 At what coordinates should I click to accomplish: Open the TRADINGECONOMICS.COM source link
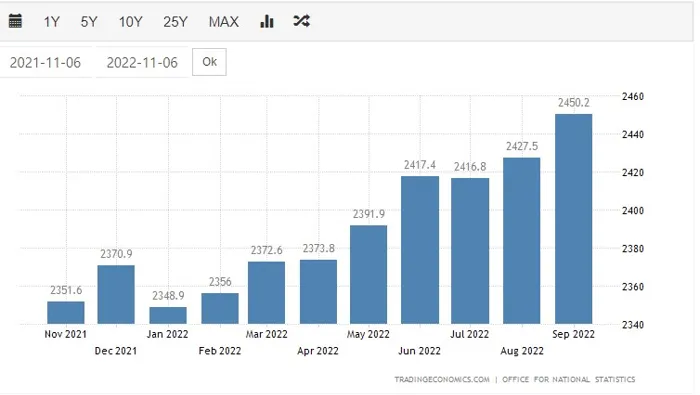[x=442, y=379]
